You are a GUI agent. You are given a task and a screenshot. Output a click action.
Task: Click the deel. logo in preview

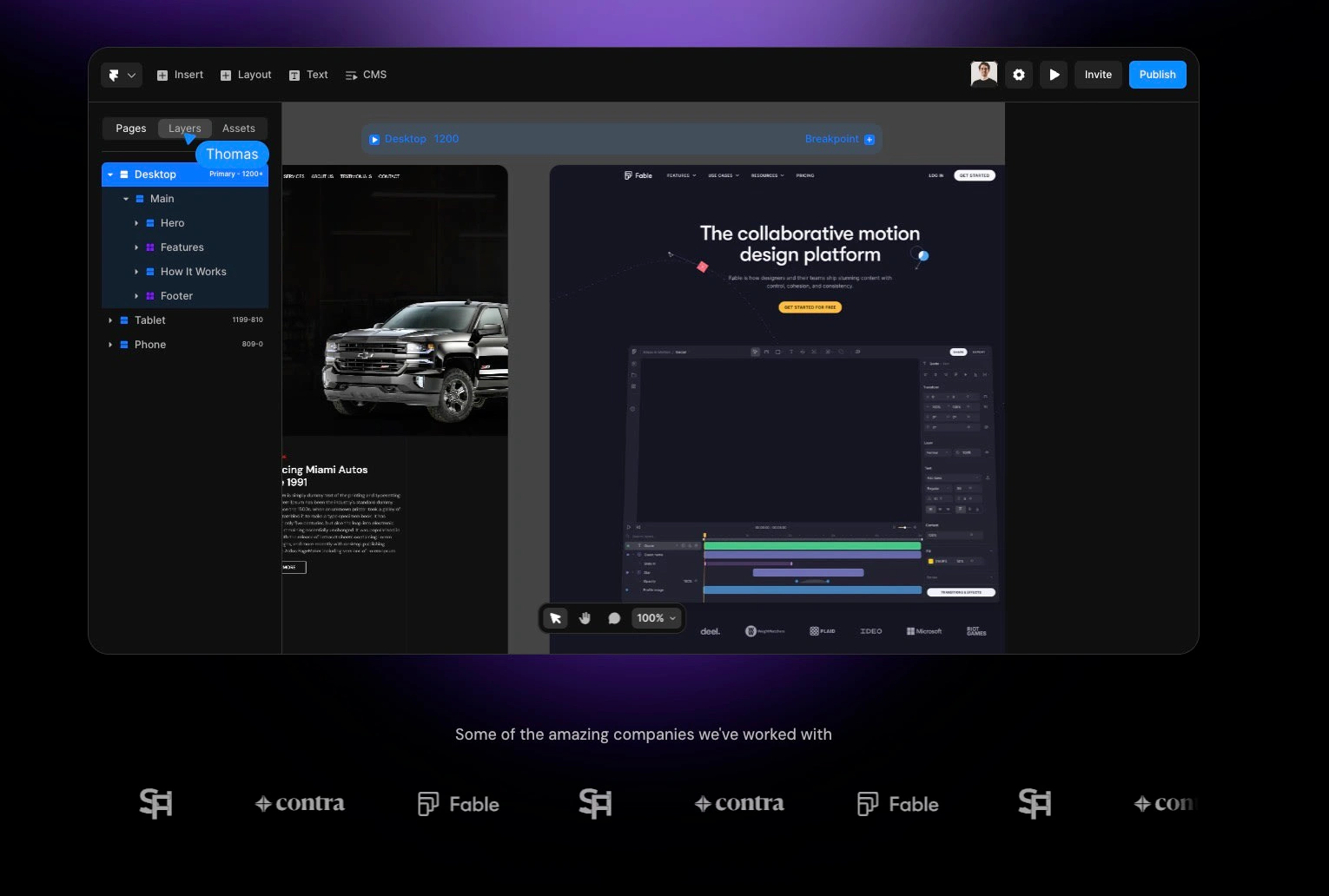coord(711,631)
